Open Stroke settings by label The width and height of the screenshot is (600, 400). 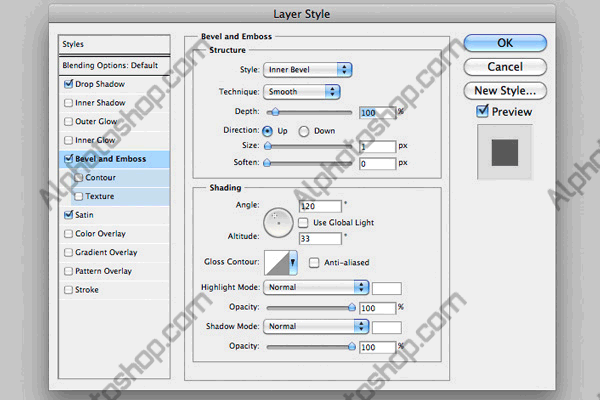coord(87,290)
